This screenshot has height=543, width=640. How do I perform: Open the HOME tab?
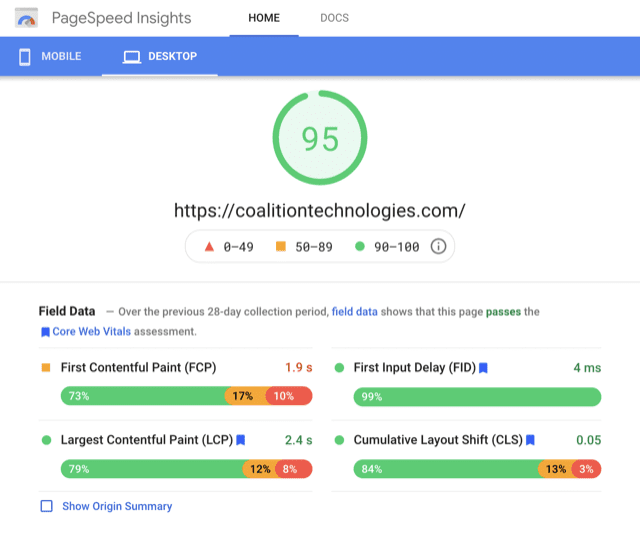pyautogui.click(x=264, y=18)
